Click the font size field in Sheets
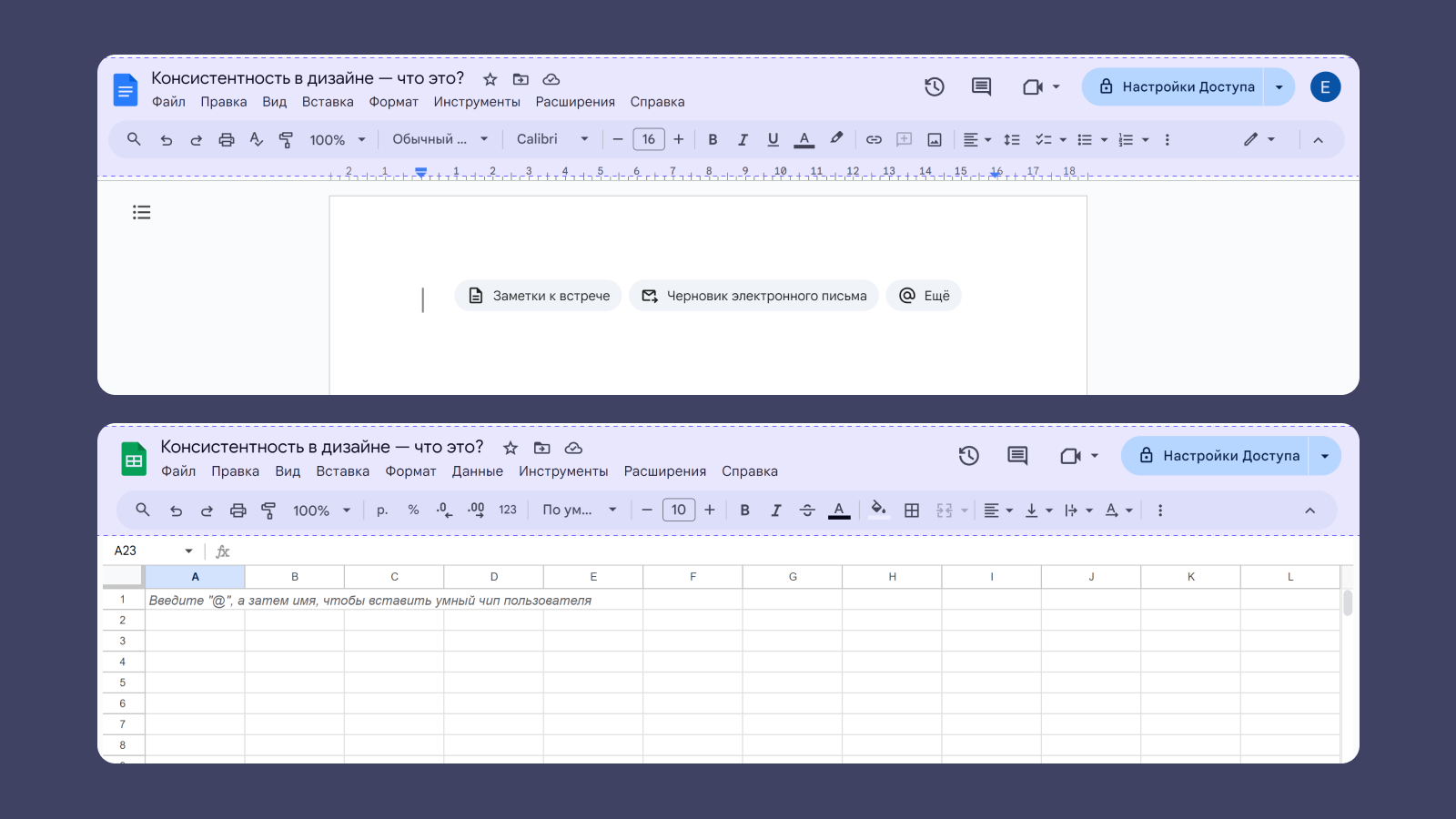Image resolution: width=1456 pixels, height=819 pixels. click(678, 511)
